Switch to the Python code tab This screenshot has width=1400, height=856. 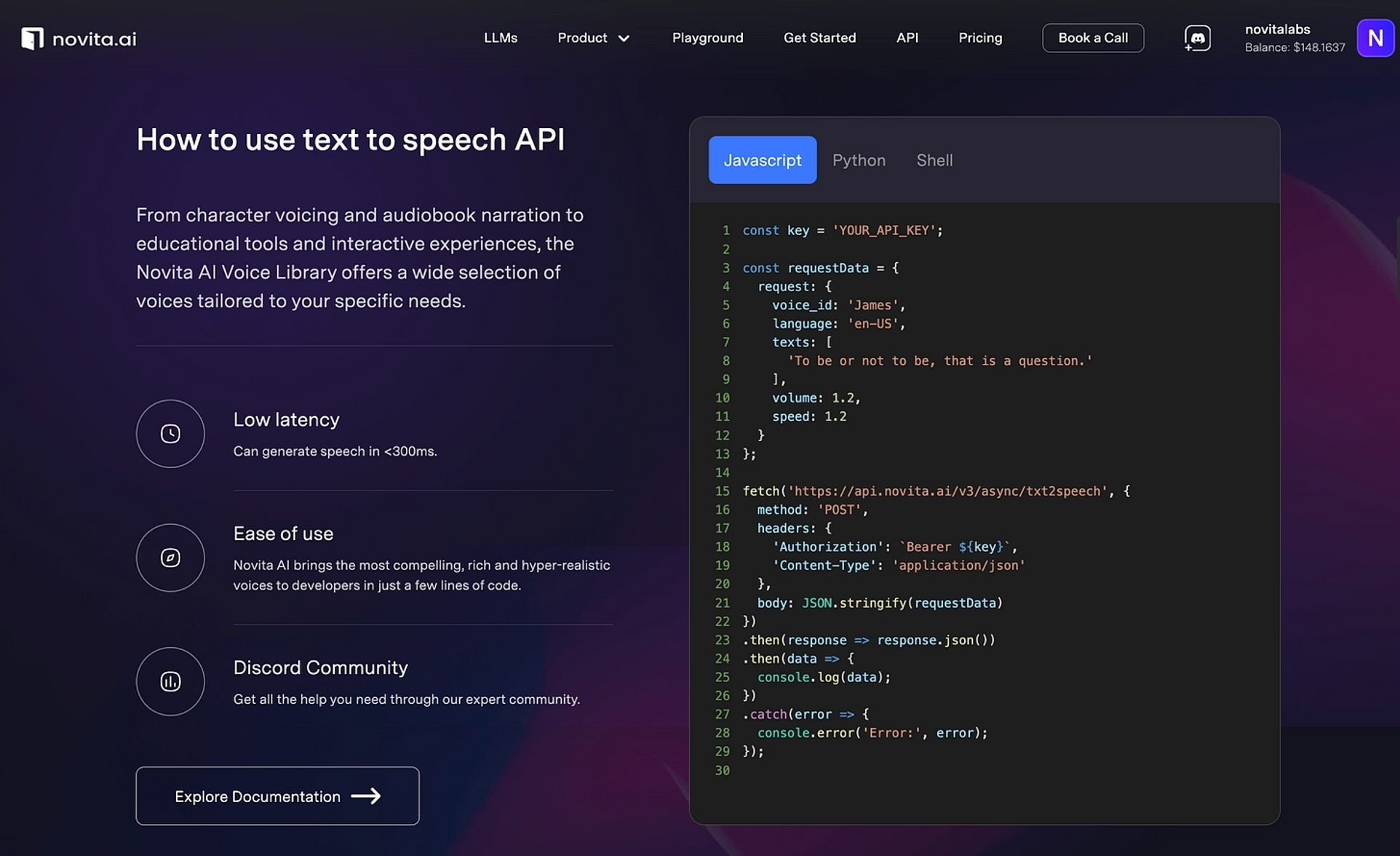tap(859, 160)
